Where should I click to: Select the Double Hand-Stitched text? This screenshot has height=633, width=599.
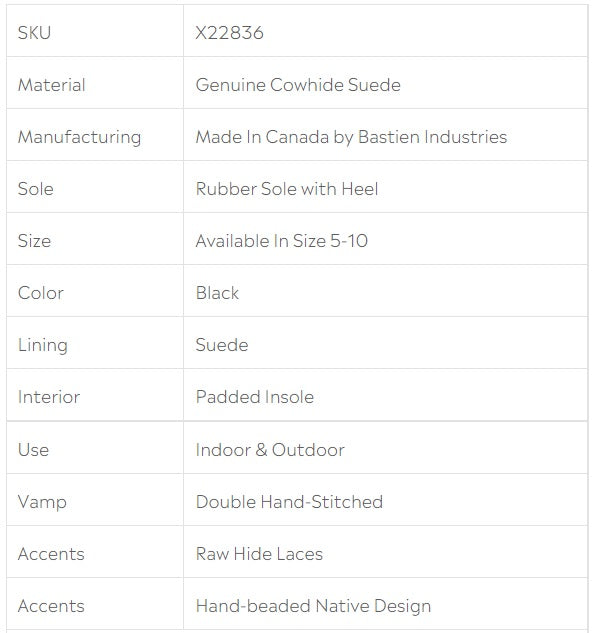tap(289, 502)
